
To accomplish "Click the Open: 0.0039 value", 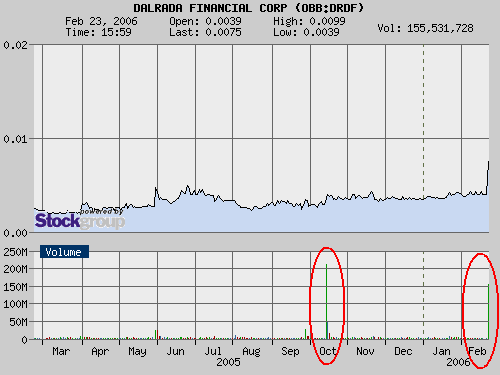I will [x=205, y=21].
